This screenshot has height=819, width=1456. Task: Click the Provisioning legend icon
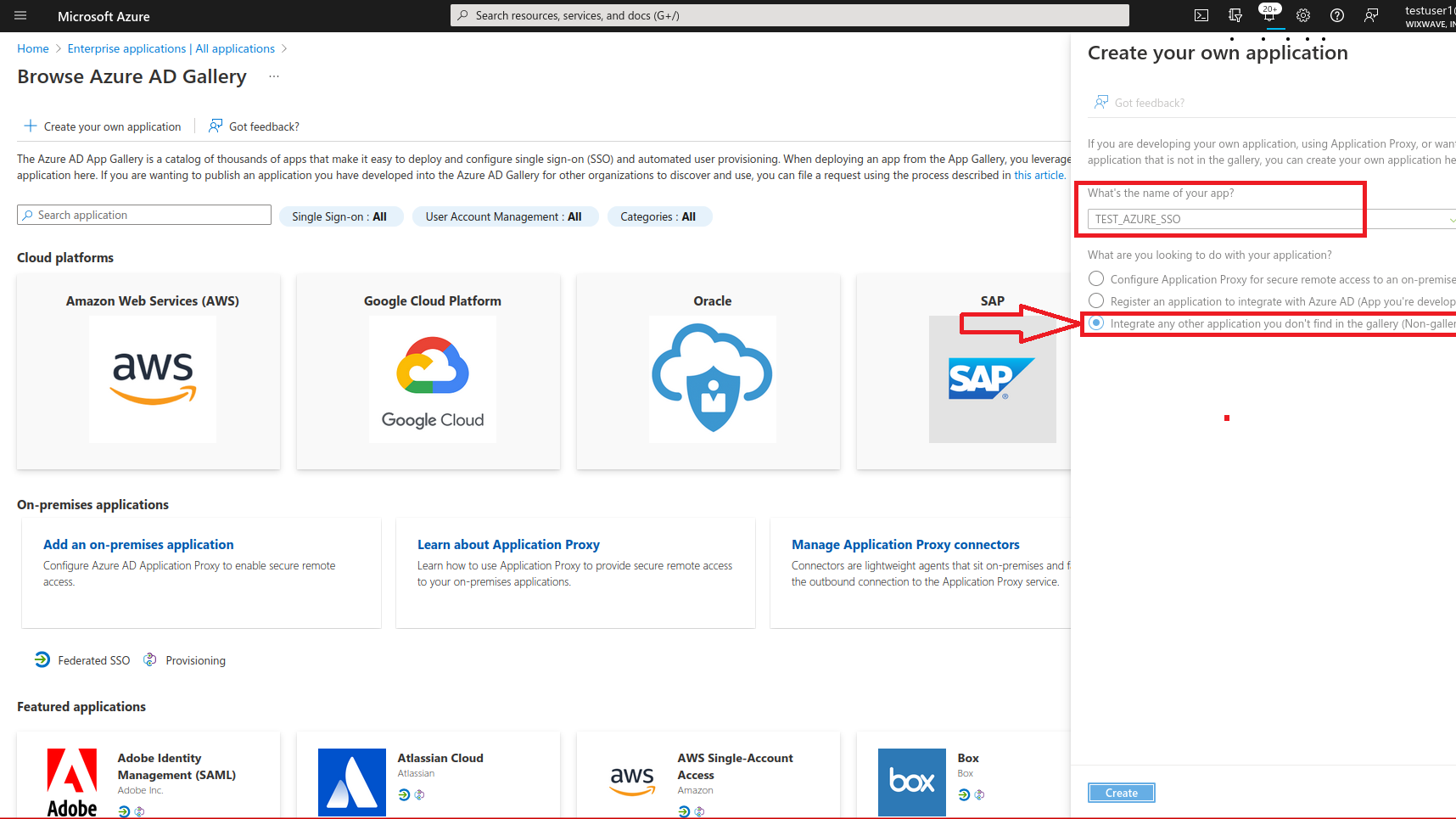coord(150,659)
